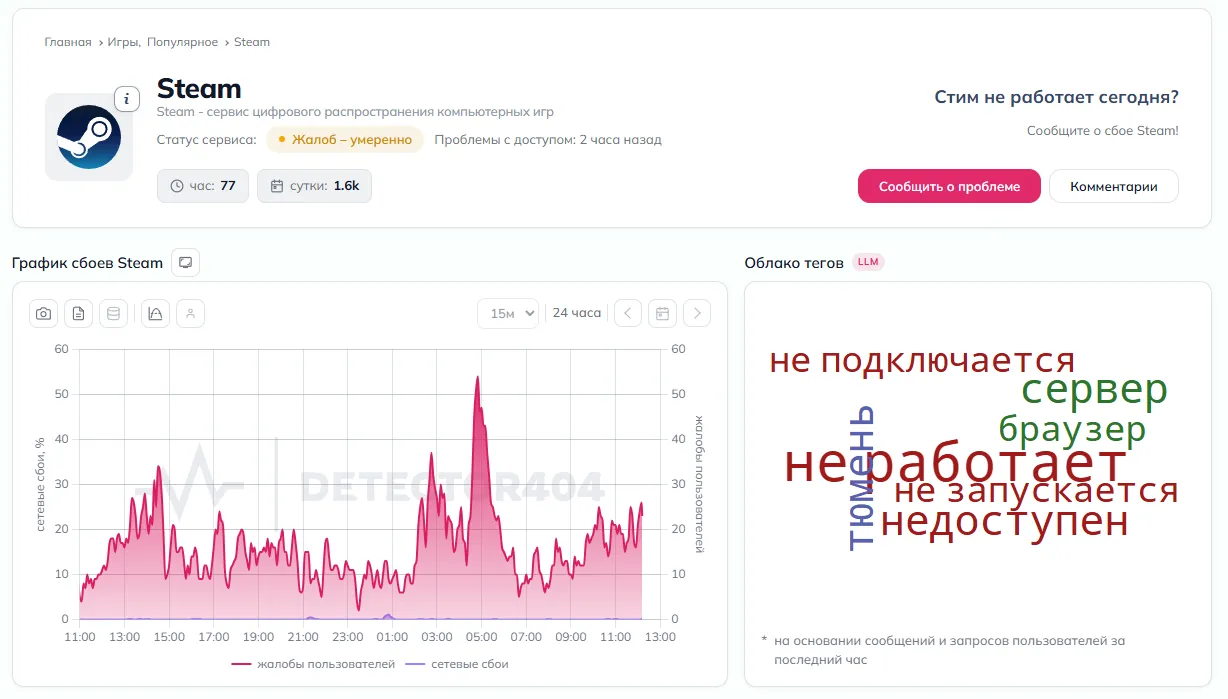Open the Комментарии button
Screen dimensions: 1228x699
tap(1114, 186)
